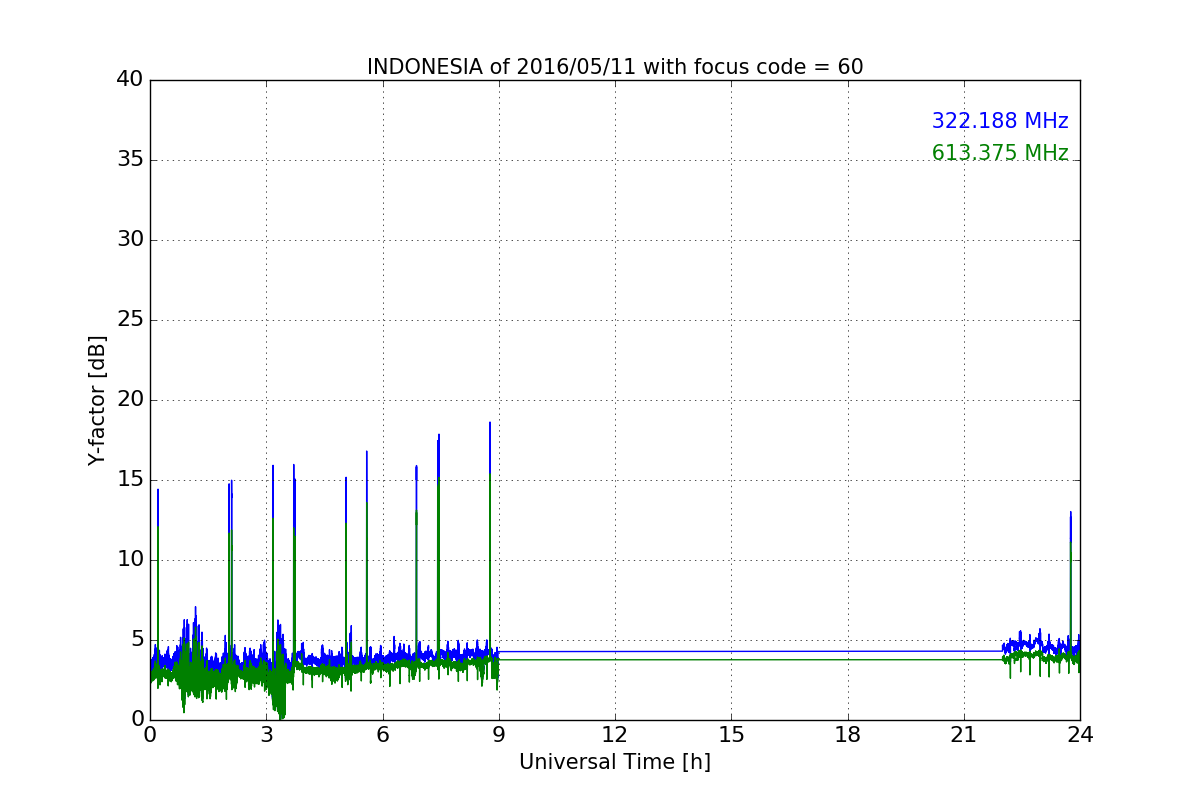Click y-axis tick label 40
Viewport: 1200px width, 800px height.
pyautogui.click(x=129, y=80)
